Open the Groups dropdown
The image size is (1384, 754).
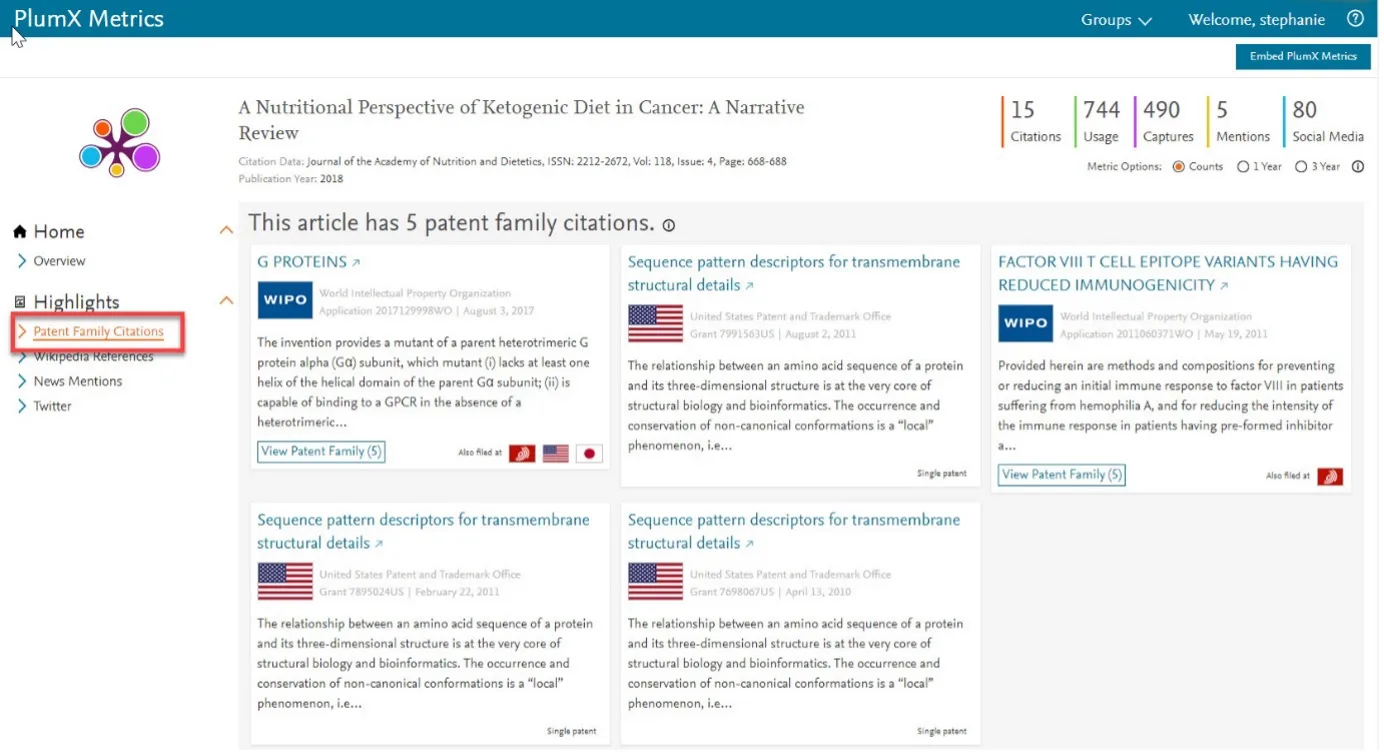pyautogui.click(x=1116, y=19)
